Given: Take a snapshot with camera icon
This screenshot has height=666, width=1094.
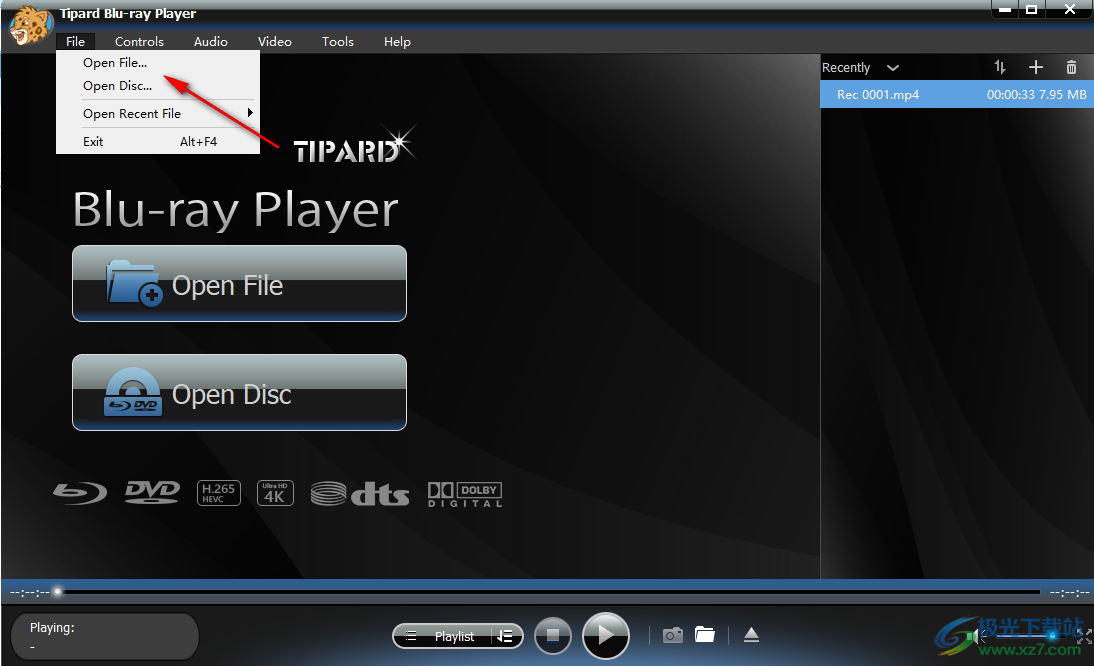Looking at the screenshot, I should tap(673, 635).
